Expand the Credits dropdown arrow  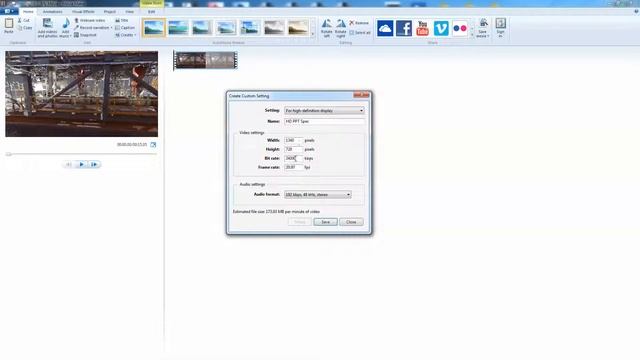(x=135, y=35)
